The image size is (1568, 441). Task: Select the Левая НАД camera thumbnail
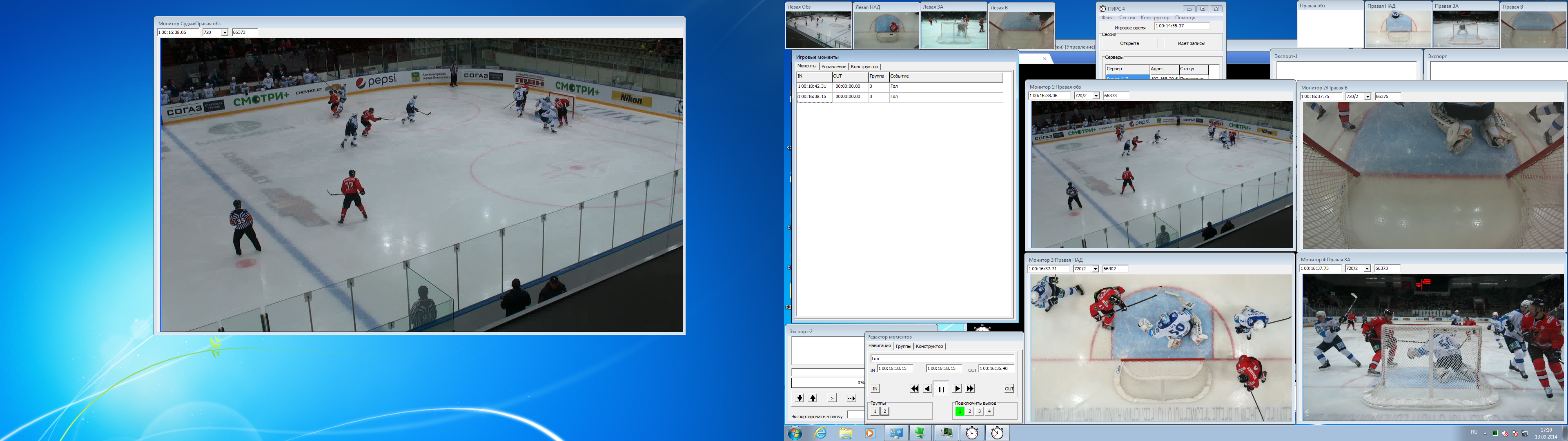pos(886,26)
